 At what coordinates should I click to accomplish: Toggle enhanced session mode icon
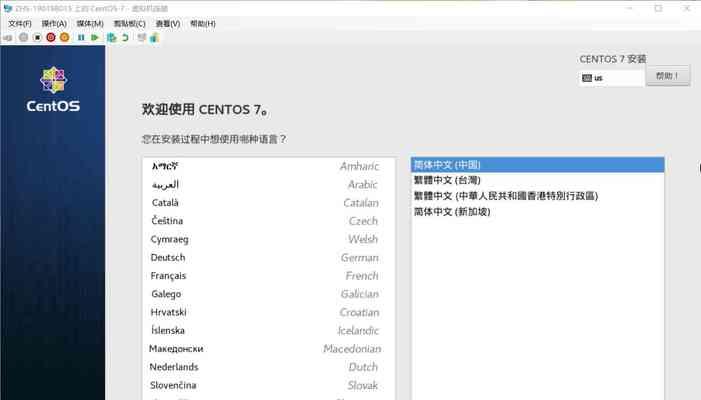(x=142, y=38)
